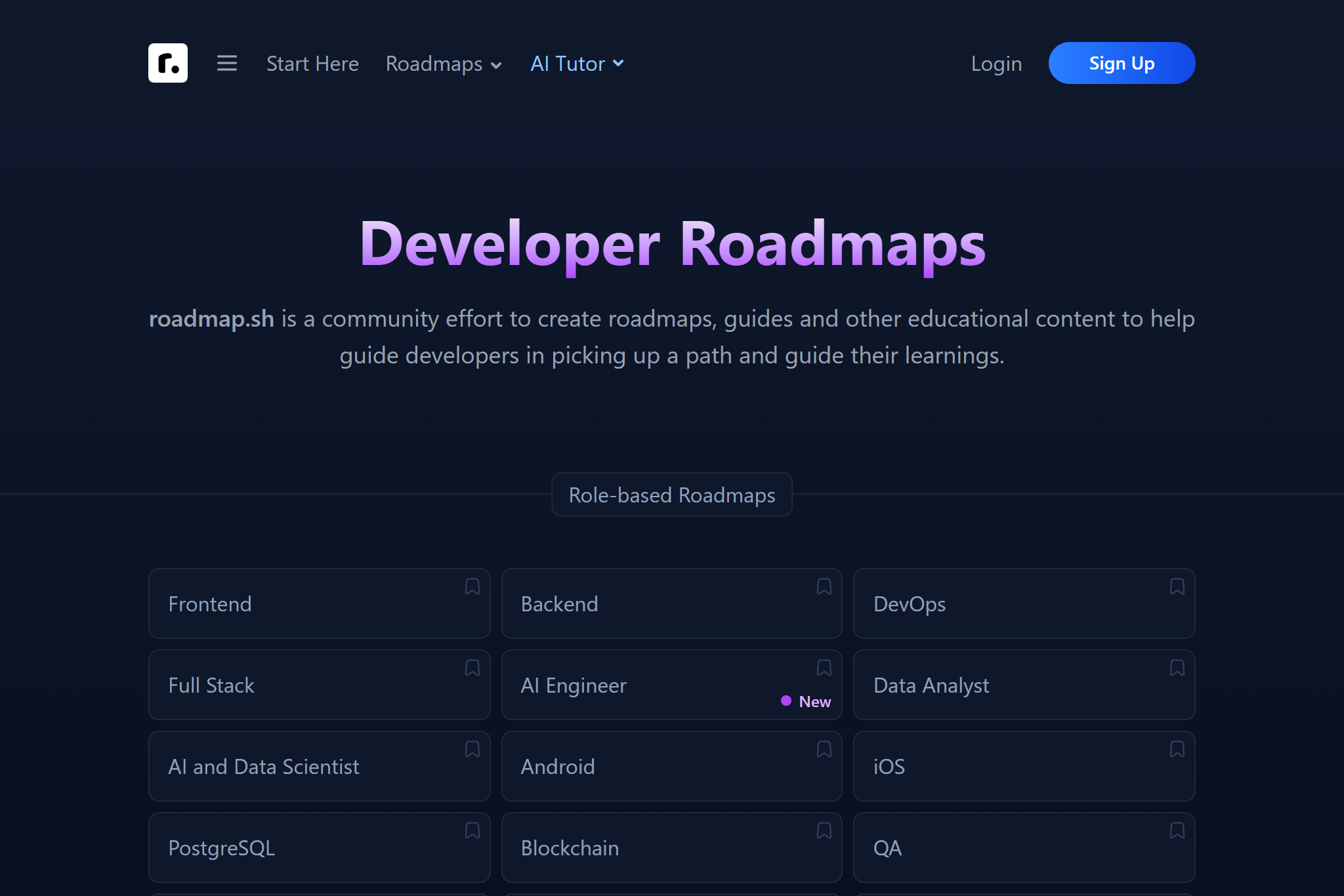
Task: Expand the Roadmaps dropdown
Action: coord(443,64)
